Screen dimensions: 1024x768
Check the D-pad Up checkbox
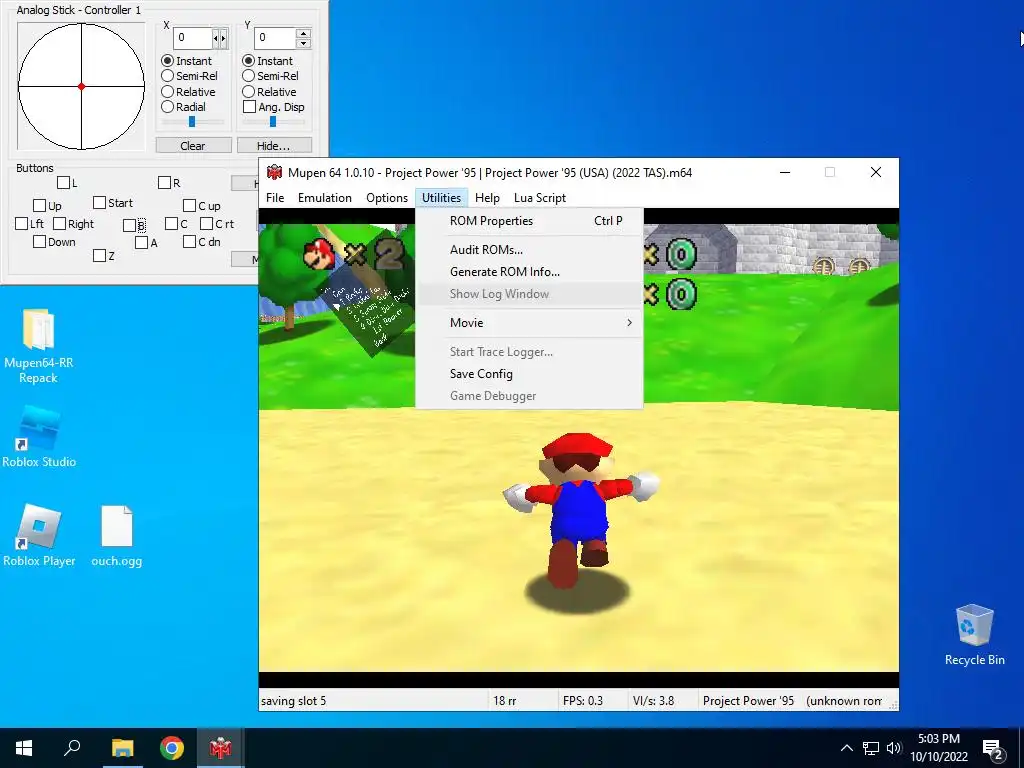tap(39, 206)
